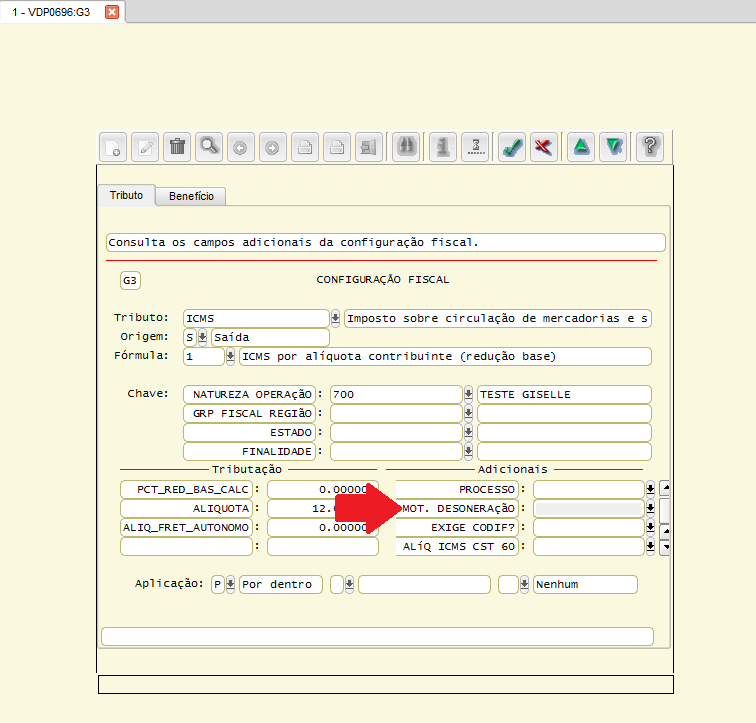Viewport: 756px width, 723px height.
Task: Click the FINALIDADE value field
Action: 396,452
